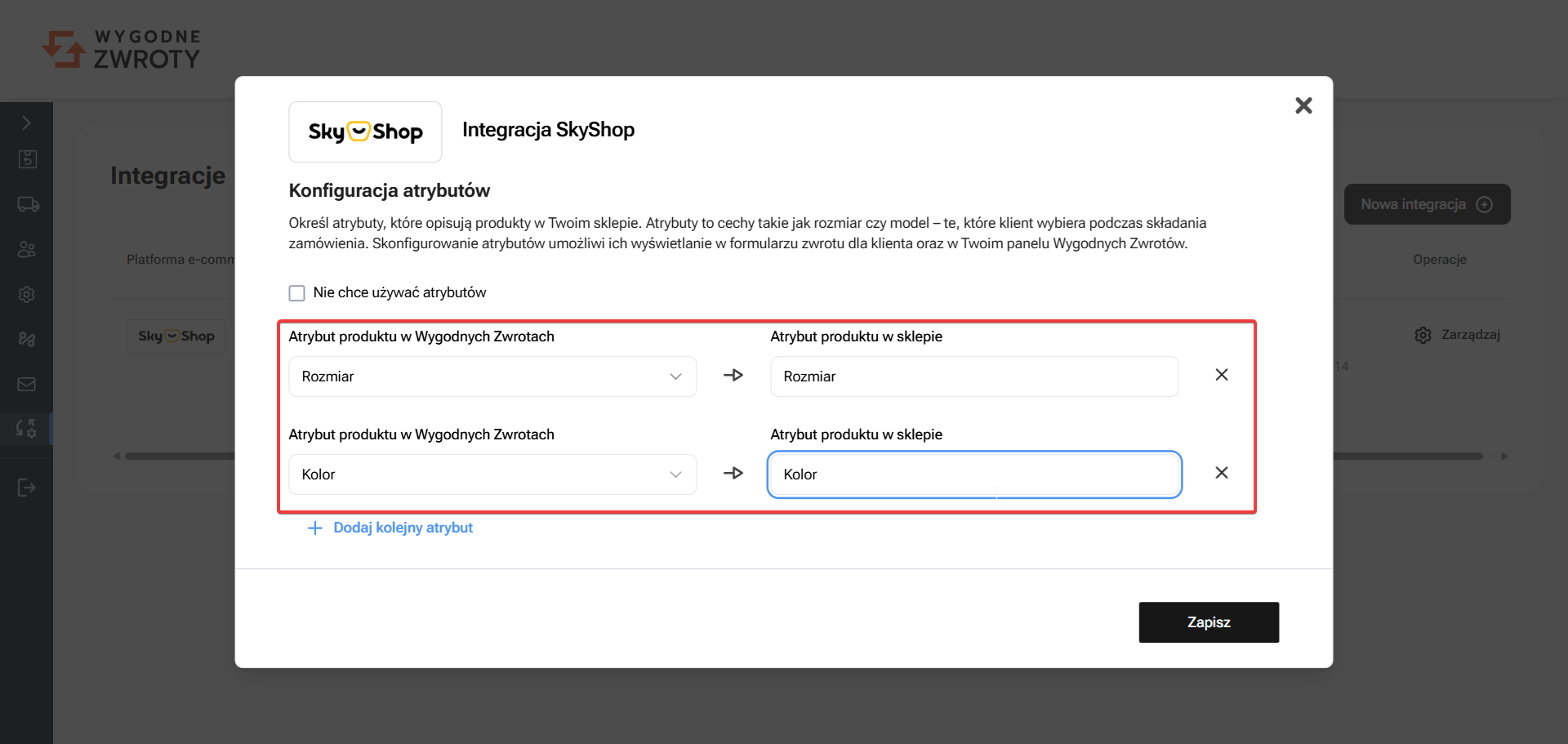Open the Kolor attribute dropdown
Screen dimensions: 1568x744
(x=492, y=474)
